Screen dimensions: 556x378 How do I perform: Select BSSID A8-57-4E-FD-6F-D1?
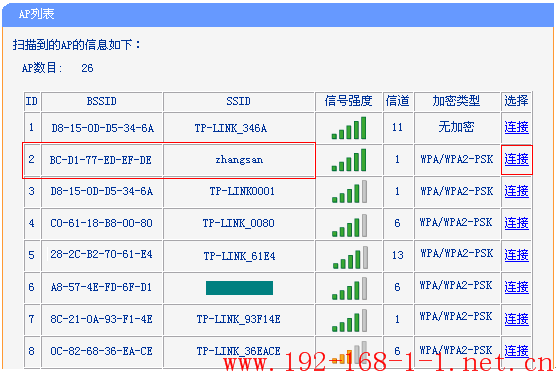pos(101,287)
